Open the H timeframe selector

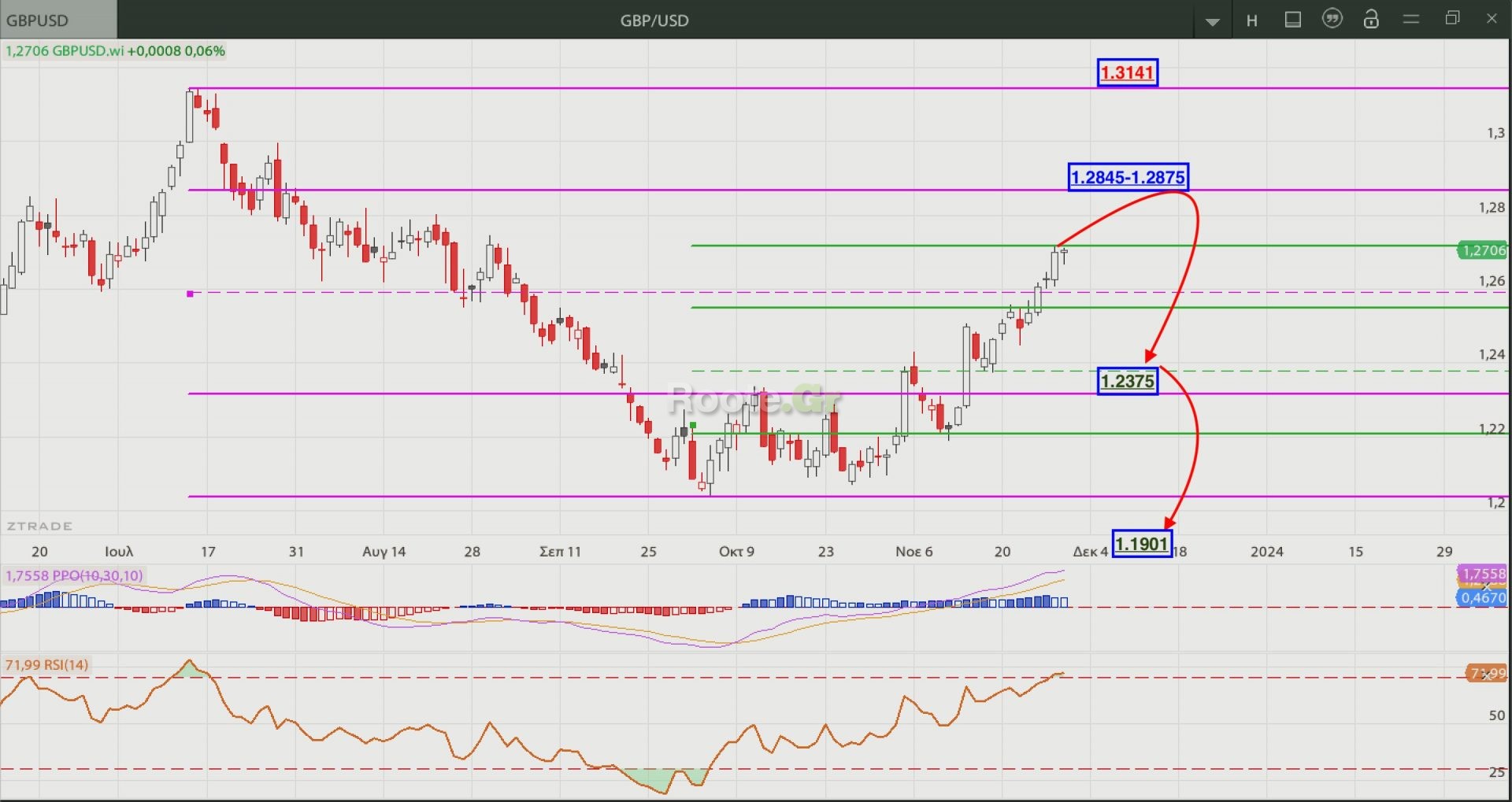[x=1251, y=20]
